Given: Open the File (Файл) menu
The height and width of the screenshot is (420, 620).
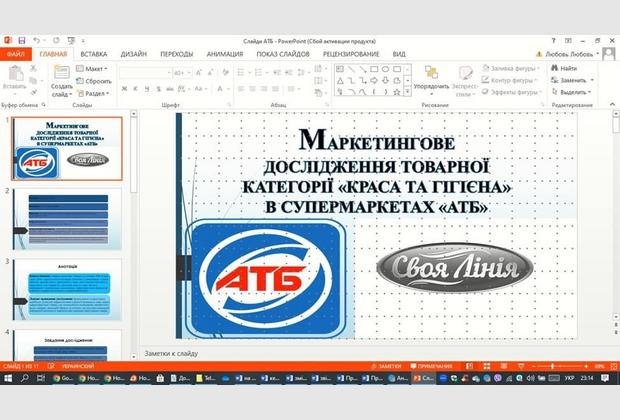Looking at the screenshot, I should (15, 54).
